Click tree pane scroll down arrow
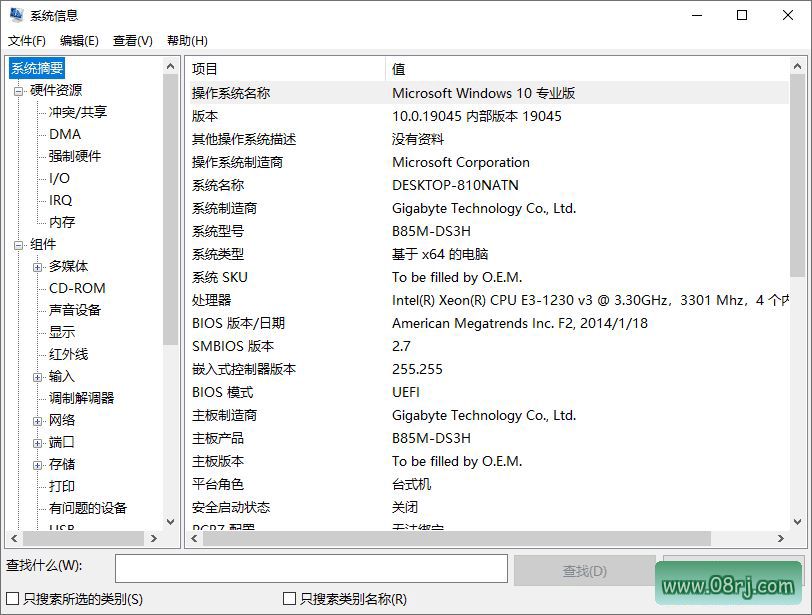Viewport: 812px width, 615px height. 170,522
